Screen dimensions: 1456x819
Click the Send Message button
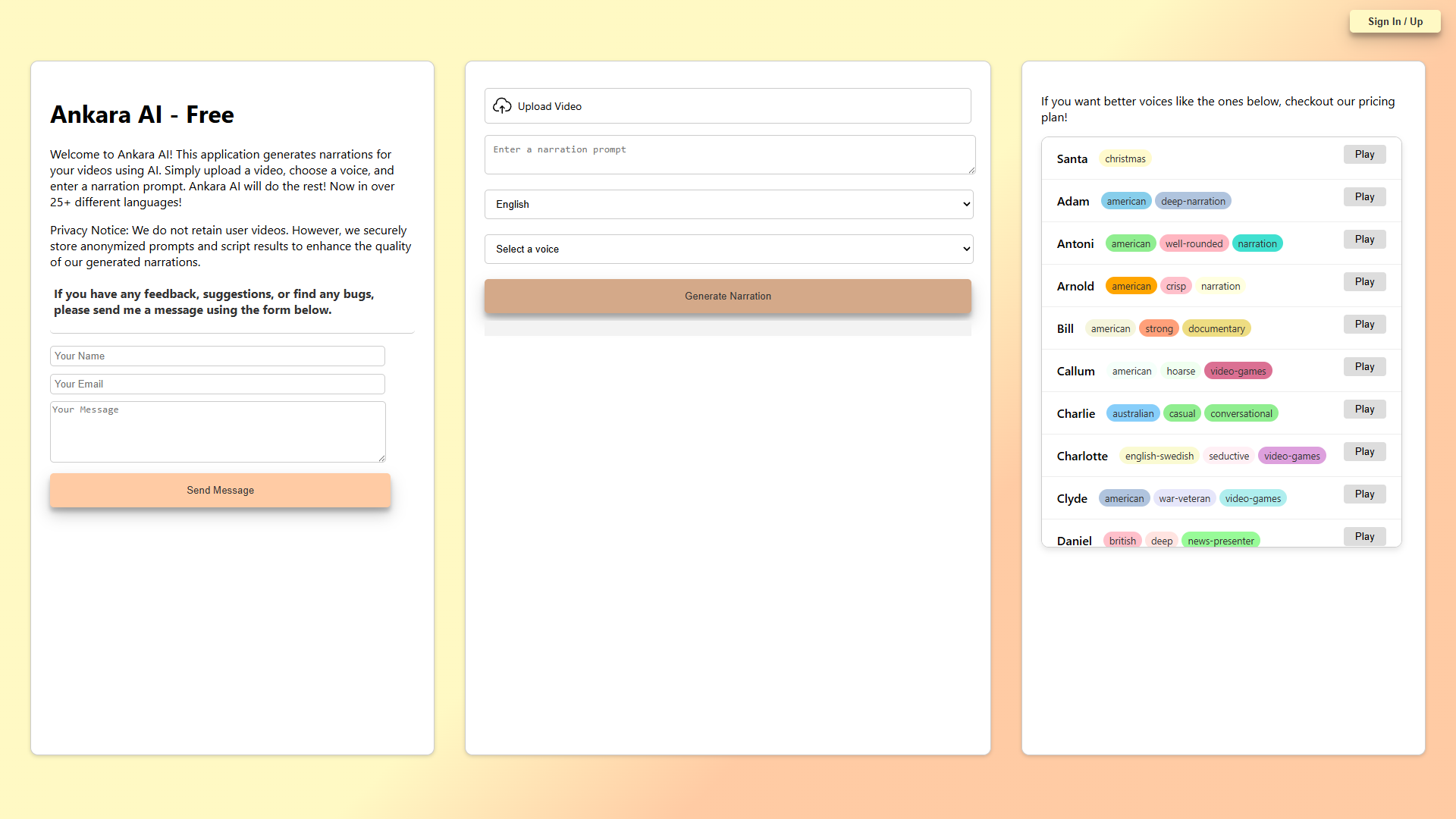coord(221,491)
